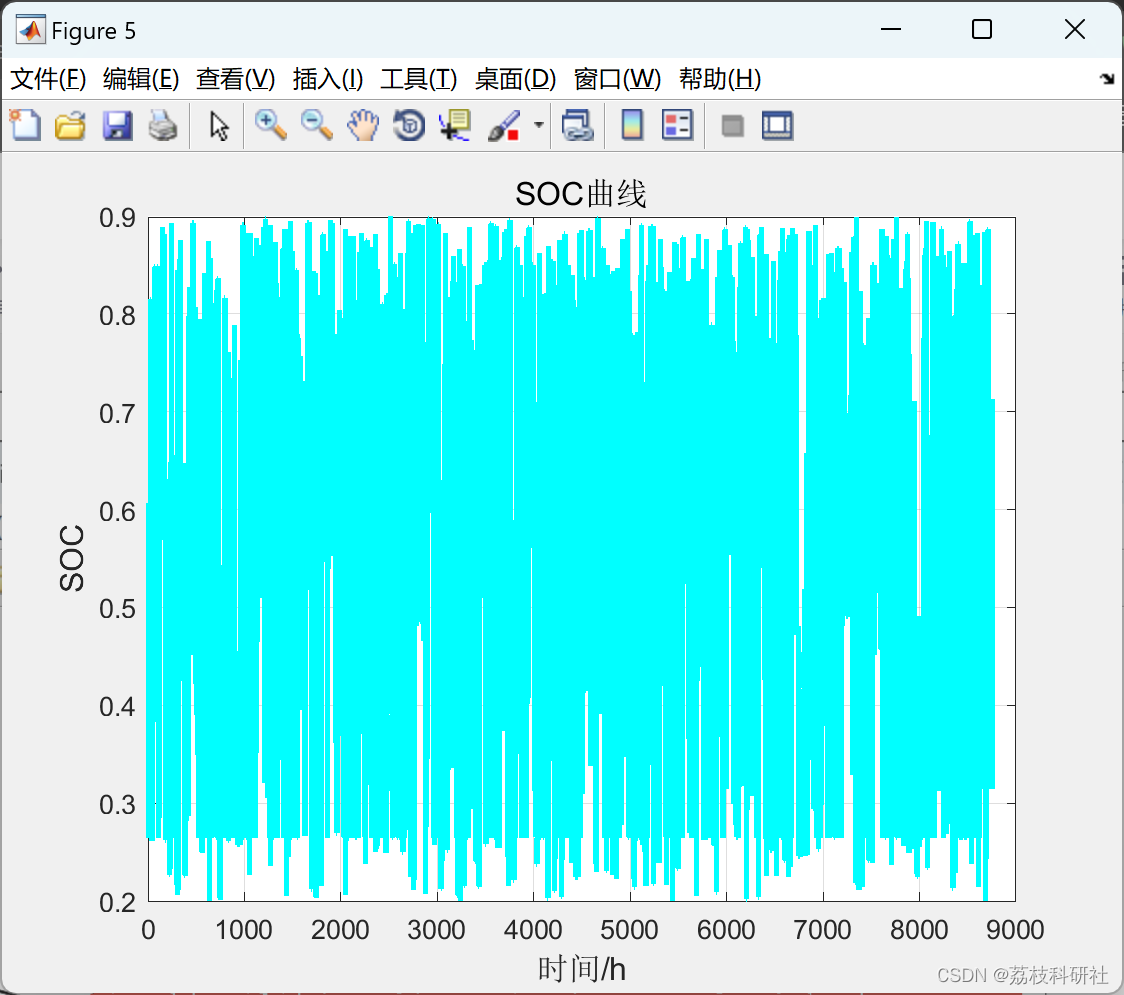Select the Edit Plot arrow tool

219,126
